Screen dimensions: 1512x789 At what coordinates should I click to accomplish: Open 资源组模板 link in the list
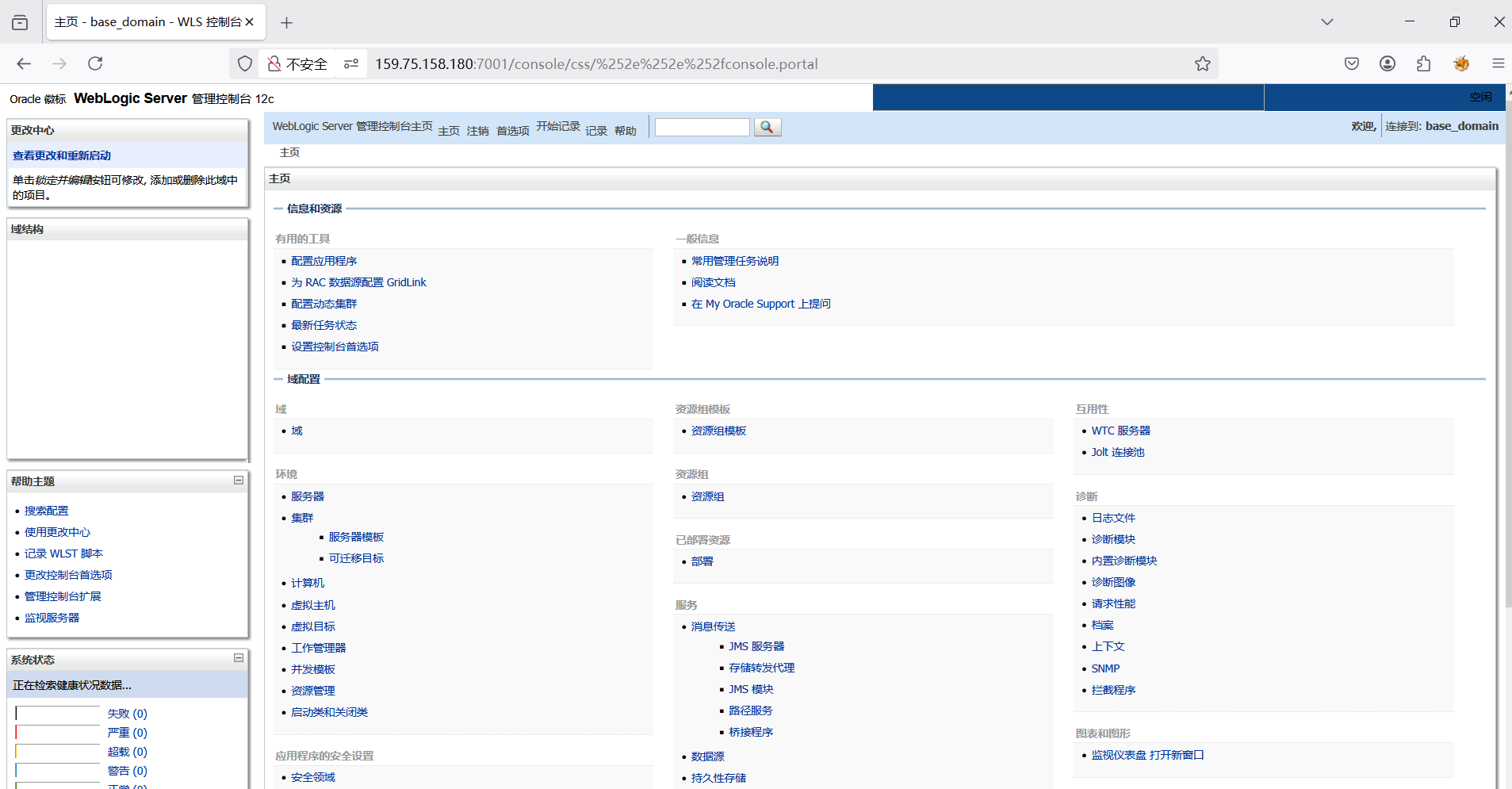click(719, 431)
